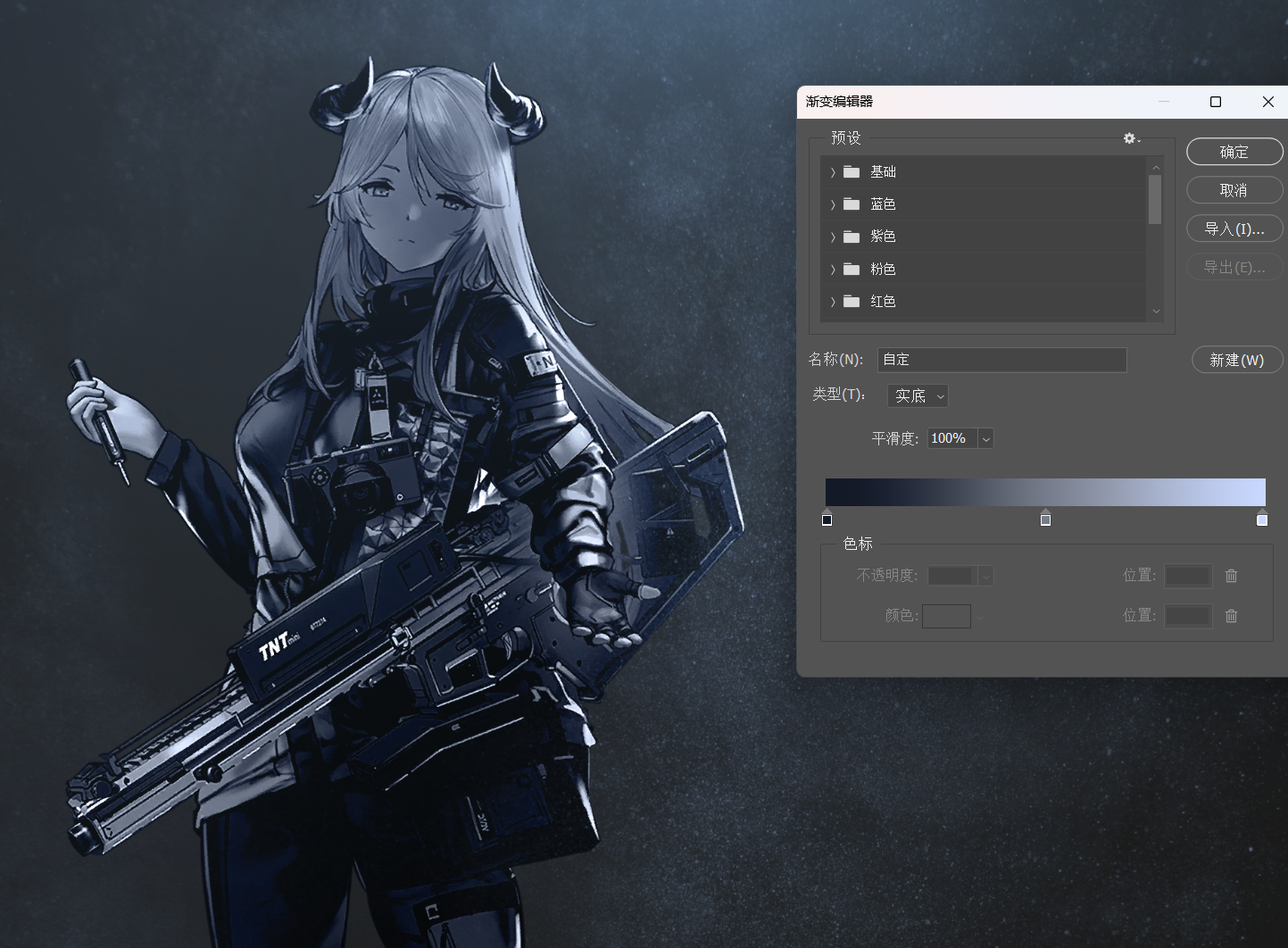The width and height of the screenshot is (1288, 948).
Task: Click the 导入(I)... button
Action: tap(1234, 229)
